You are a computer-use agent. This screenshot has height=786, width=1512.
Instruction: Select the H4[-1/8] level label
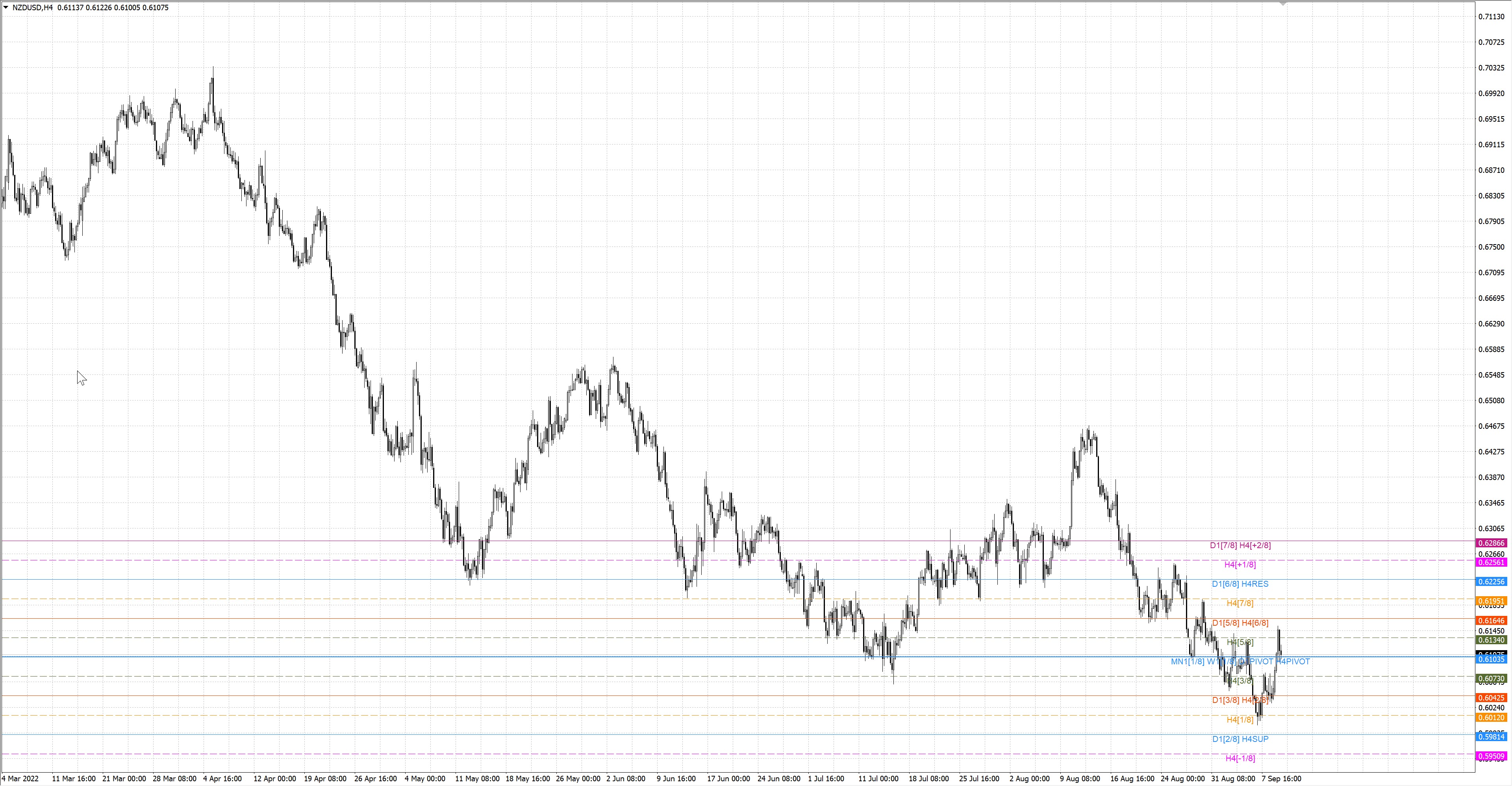1240,758
